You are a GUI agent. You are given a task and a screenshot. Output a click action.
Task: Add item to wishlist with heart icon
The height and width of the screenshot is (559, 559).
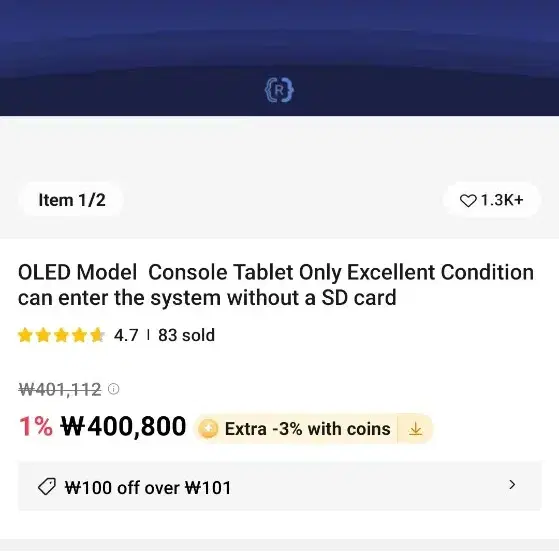pos(468,200)
